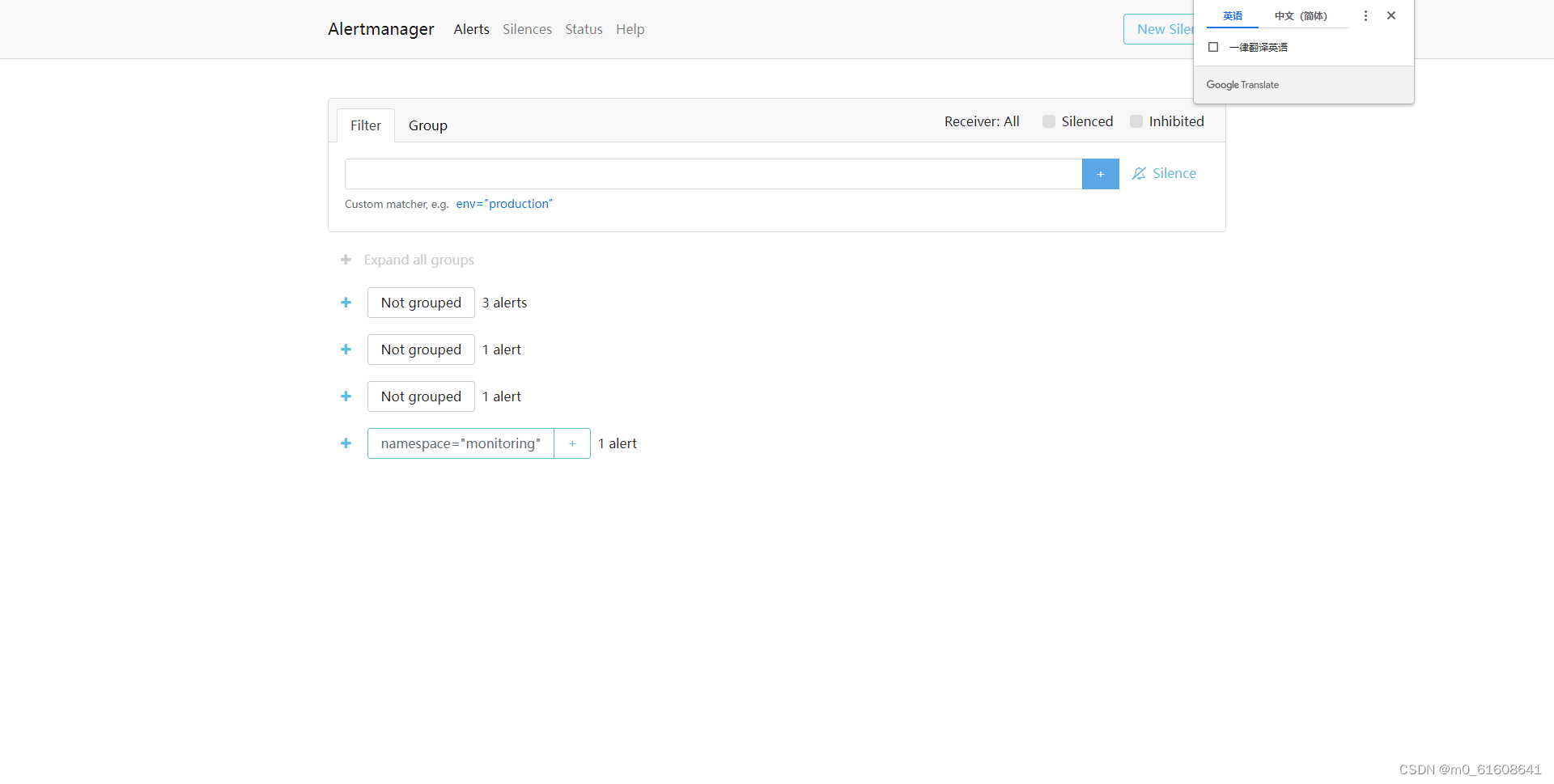This screenshot has width=1554, height=784.
Task: Click the namespace="monitoring" label button
Action: [x=461, y=443]
